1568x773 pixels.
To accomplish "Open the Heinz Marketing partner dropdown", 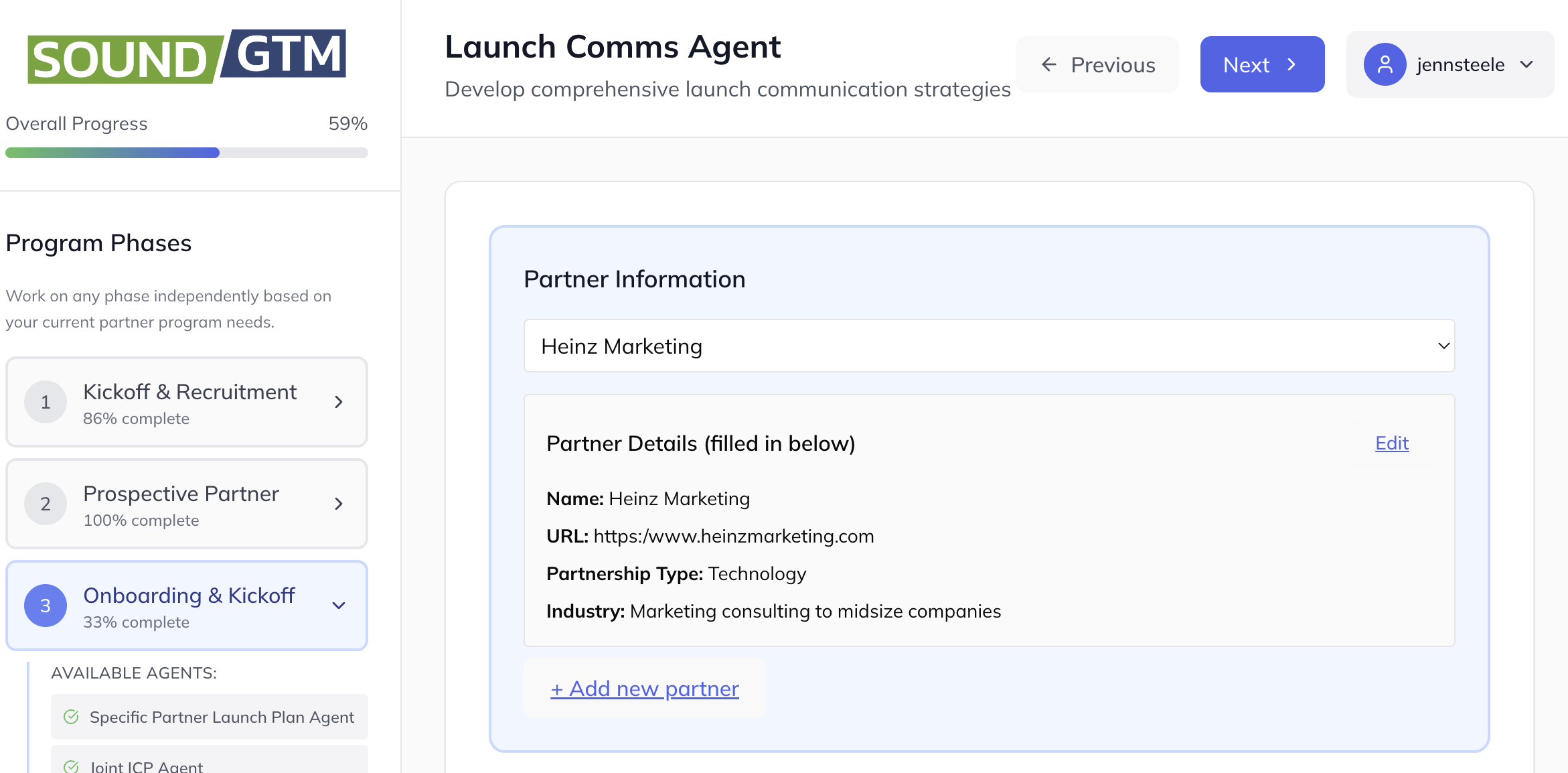I will click(x=989, y=346).
